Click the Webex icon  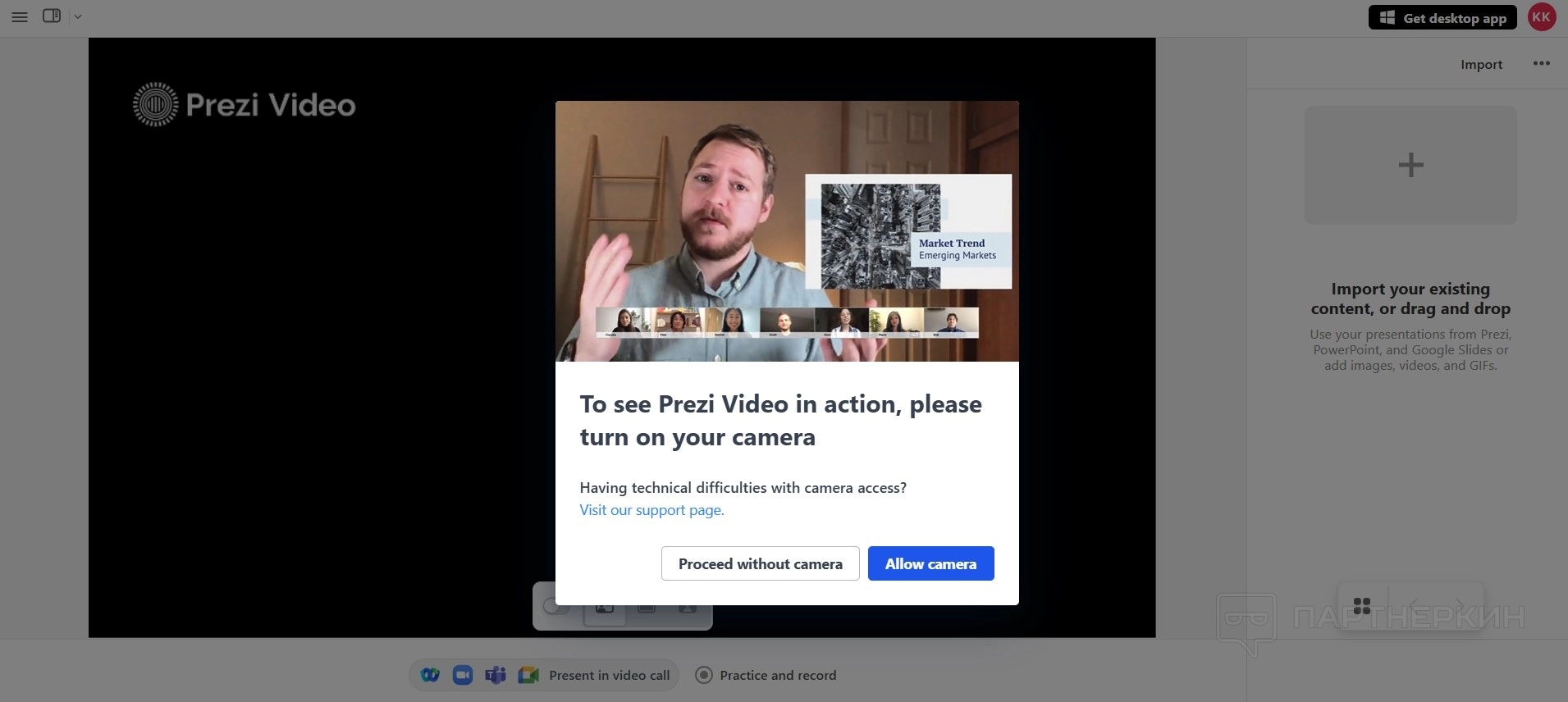430,675
